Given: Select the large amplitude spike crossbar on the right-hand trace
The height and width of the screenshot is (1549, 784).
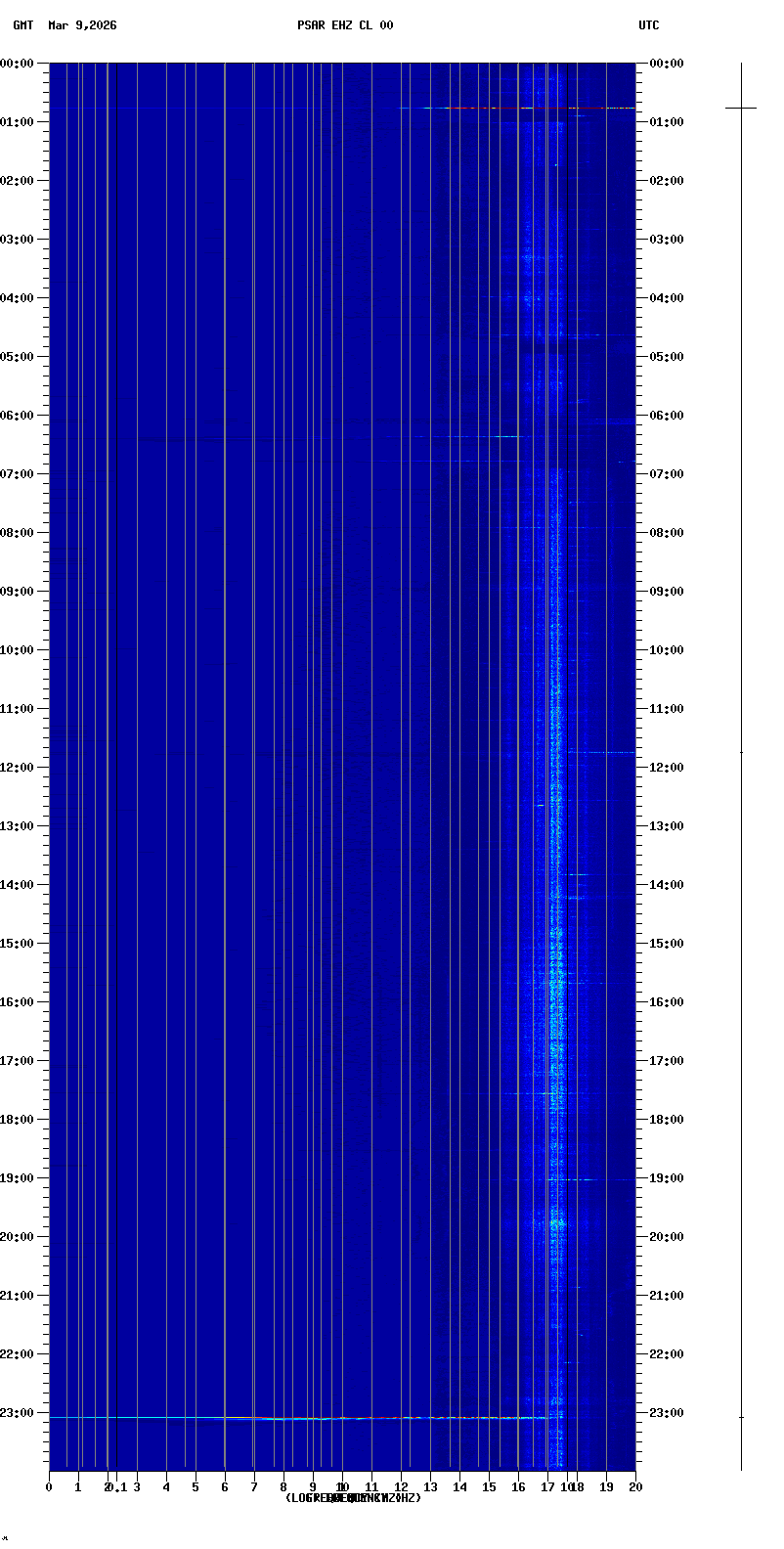Looking at the screenshot, I should 741,108.
